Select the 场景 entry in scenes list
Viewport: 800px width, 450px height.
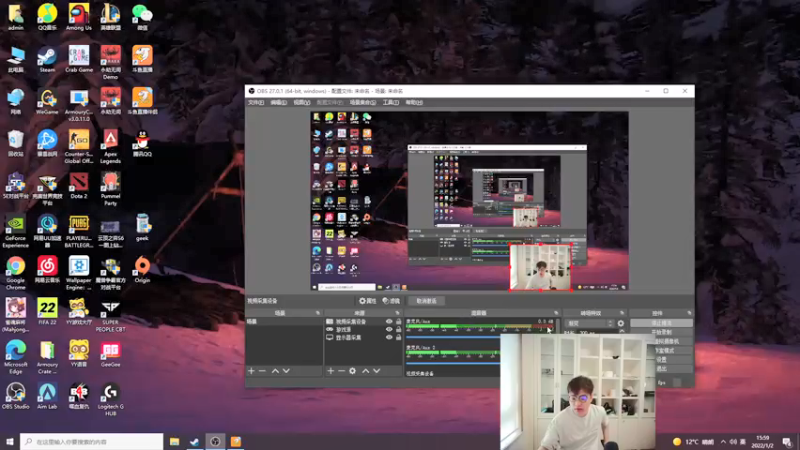tap(284, 321)
